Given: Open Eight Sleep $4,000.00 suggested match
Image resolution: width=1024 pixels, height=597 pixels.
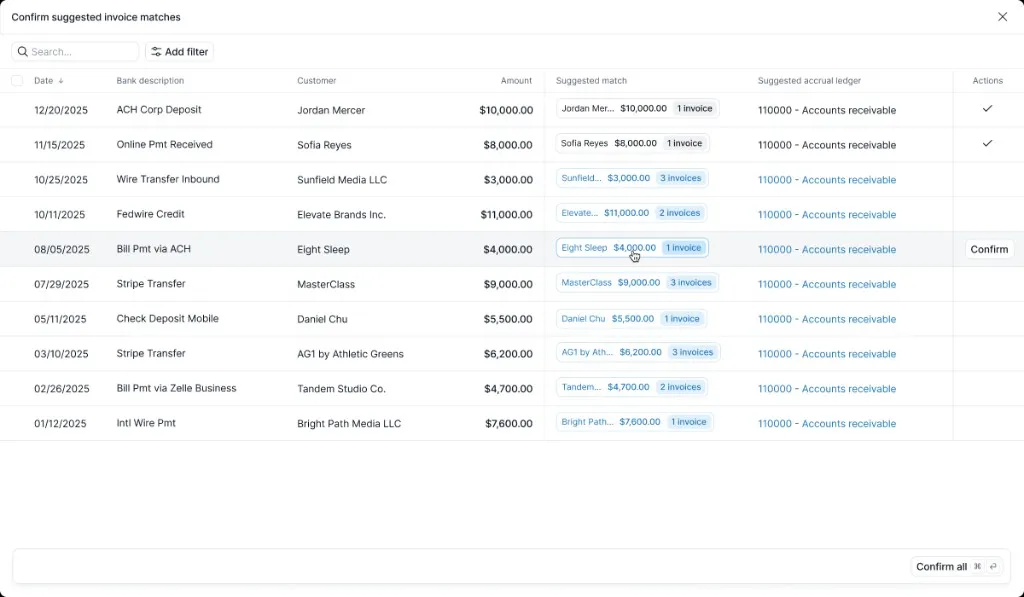Looking at the screenshot, I should click(632, 248).
